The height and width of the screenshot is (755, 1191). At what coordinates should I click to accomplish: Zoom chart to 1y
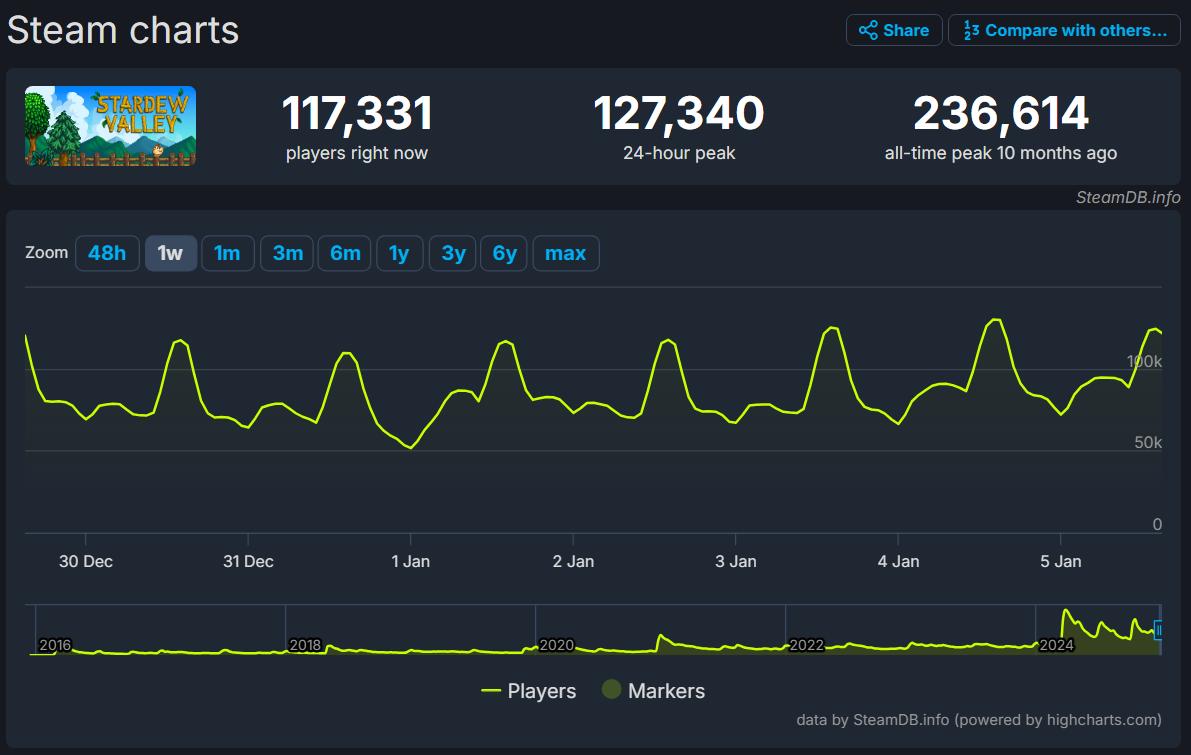[399, 253]
